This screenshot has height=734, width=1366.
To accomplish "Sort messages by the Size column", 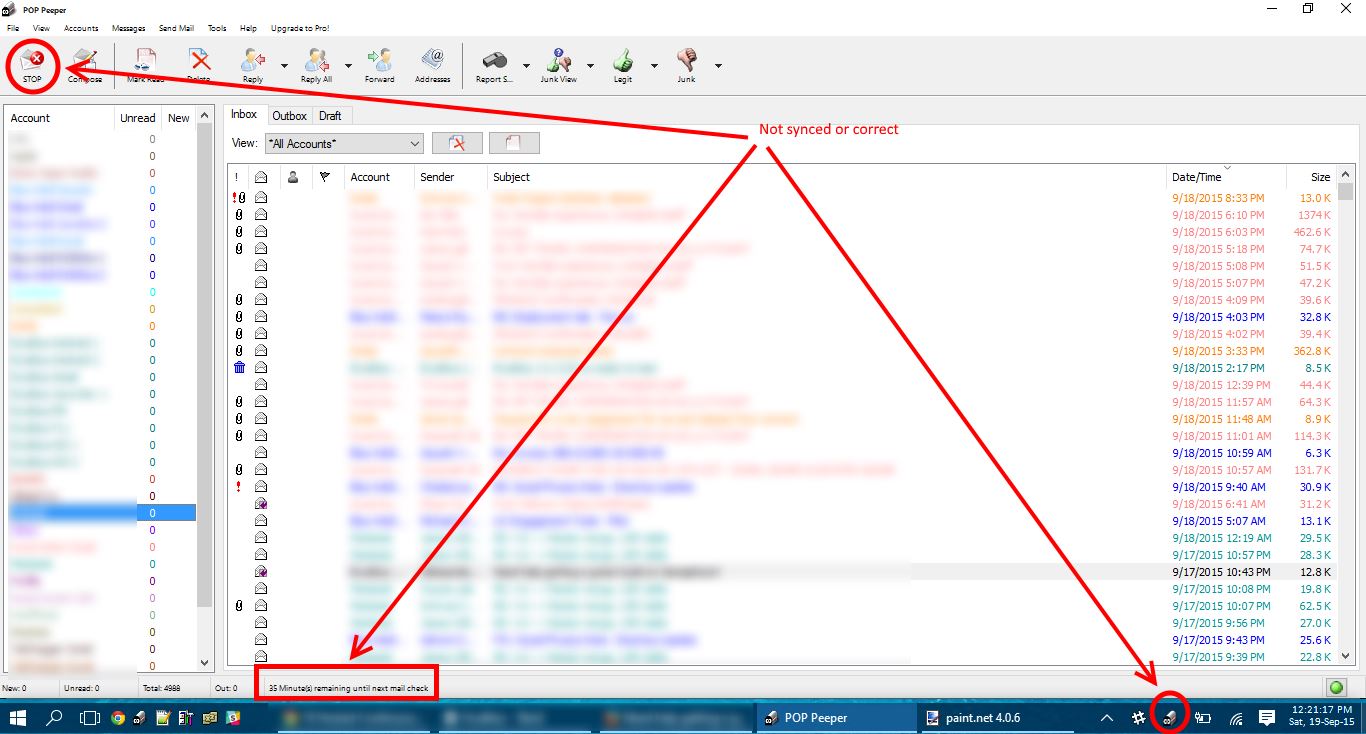I will pyautogui.click(x=1310, y=177).
